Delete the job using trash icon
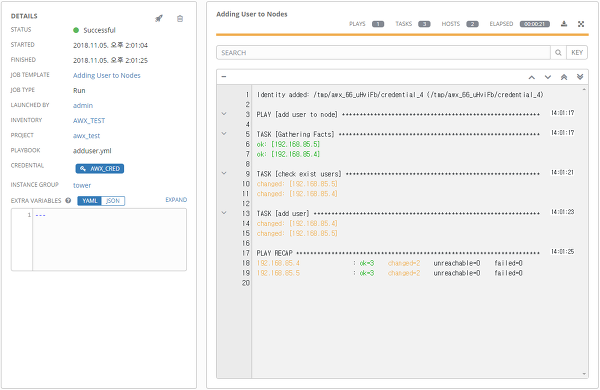The width and height of the screenshot is (600, 390). 180,18
